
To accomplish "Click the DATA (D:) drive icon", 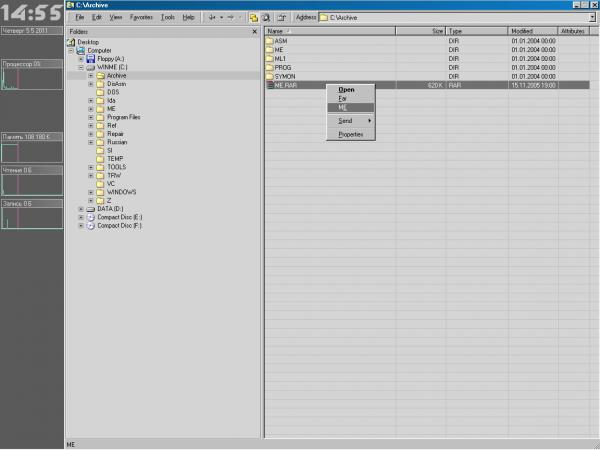I will 91,208.
